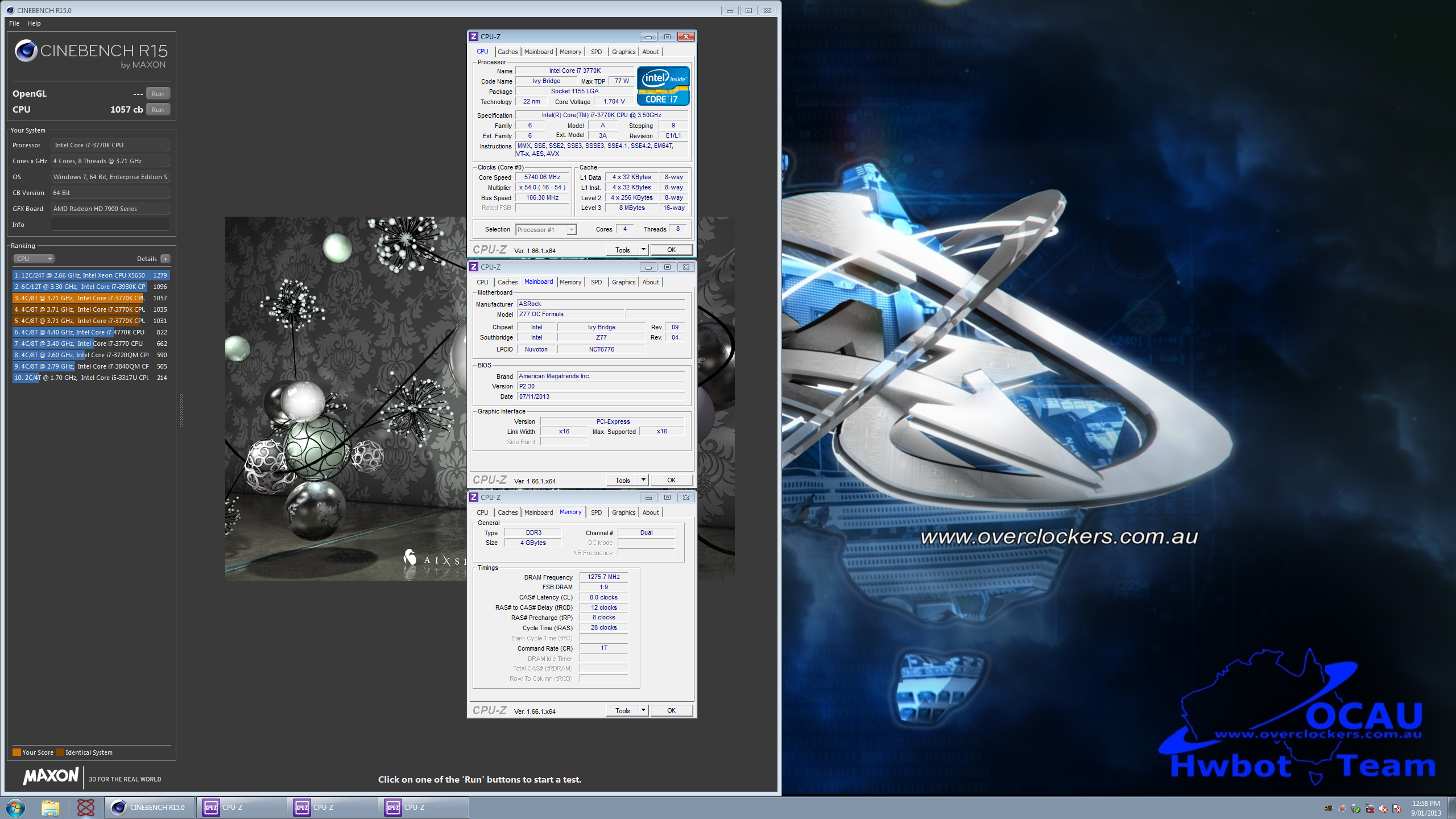Click the Intel Core i7 badge in CPU-Z
This screenshot has width=1456, height=819.
point(663,86)
